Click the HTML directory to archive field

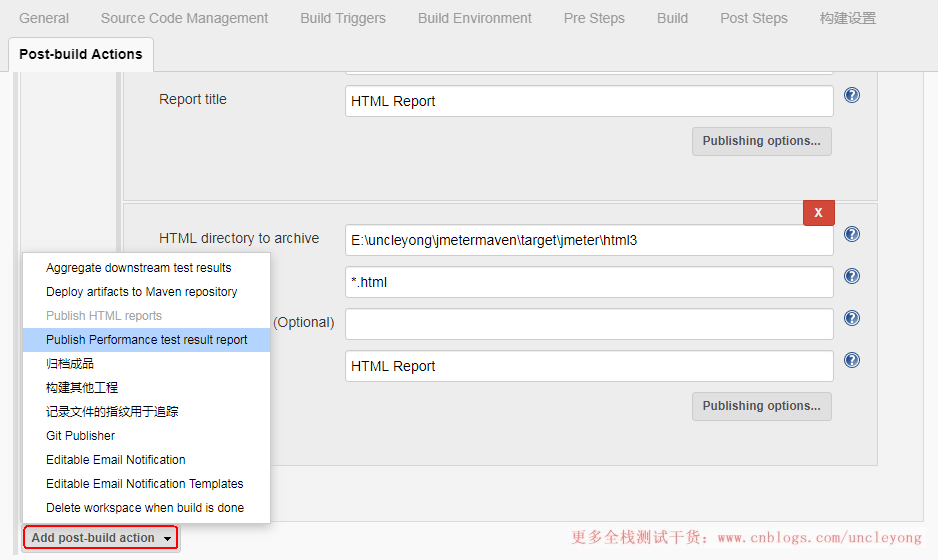(588, 240)
